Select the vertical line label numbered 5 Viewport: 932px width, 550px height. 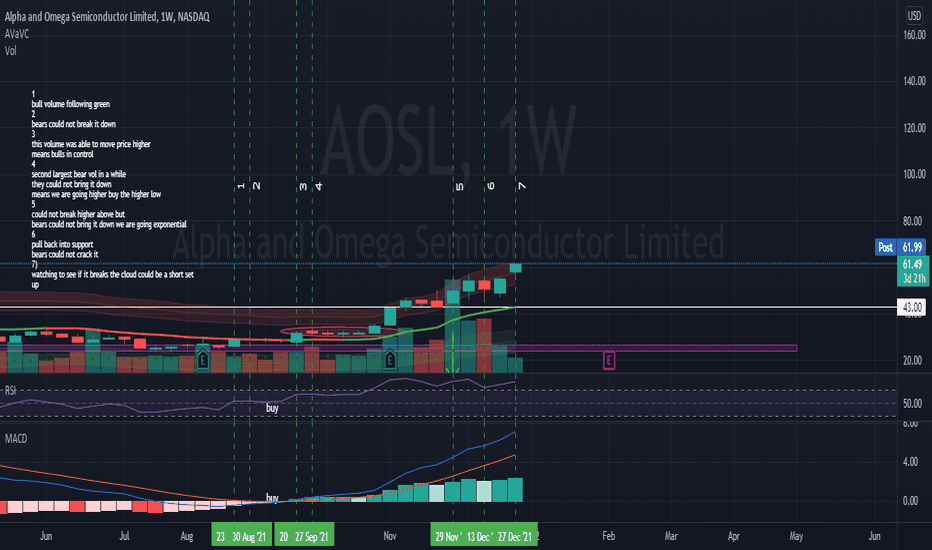(x=459, y=187)
